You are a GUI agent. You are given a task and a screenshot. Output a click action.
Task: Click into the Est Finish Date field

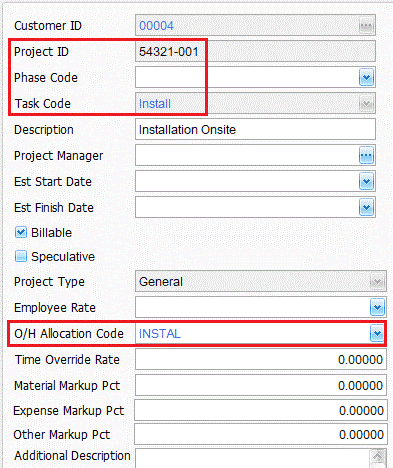click(255, 207)
